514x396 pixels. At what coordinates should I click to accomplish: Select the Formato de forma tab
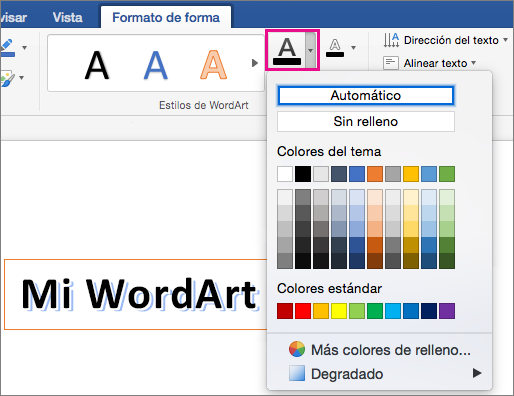166,17
